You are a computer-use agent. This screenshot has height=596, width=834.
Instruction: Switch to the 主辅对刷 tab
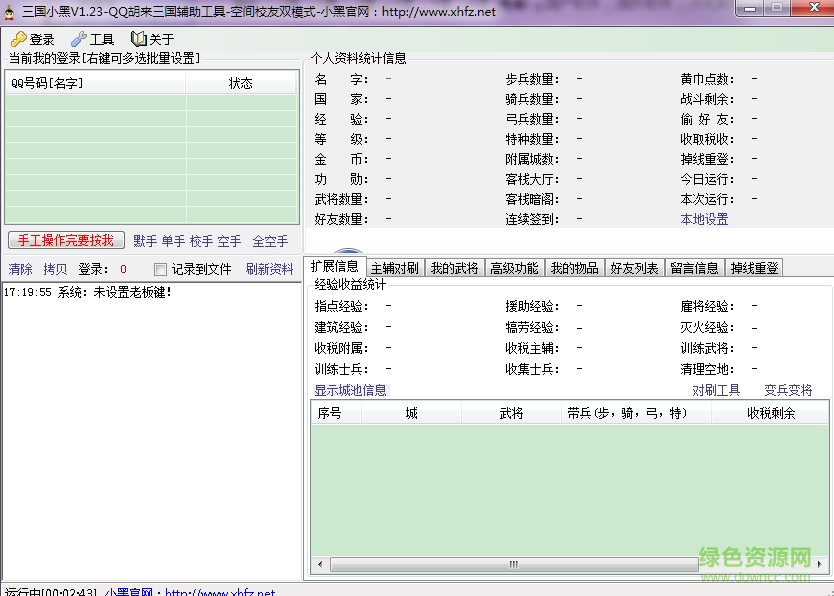tap(395, 267)
